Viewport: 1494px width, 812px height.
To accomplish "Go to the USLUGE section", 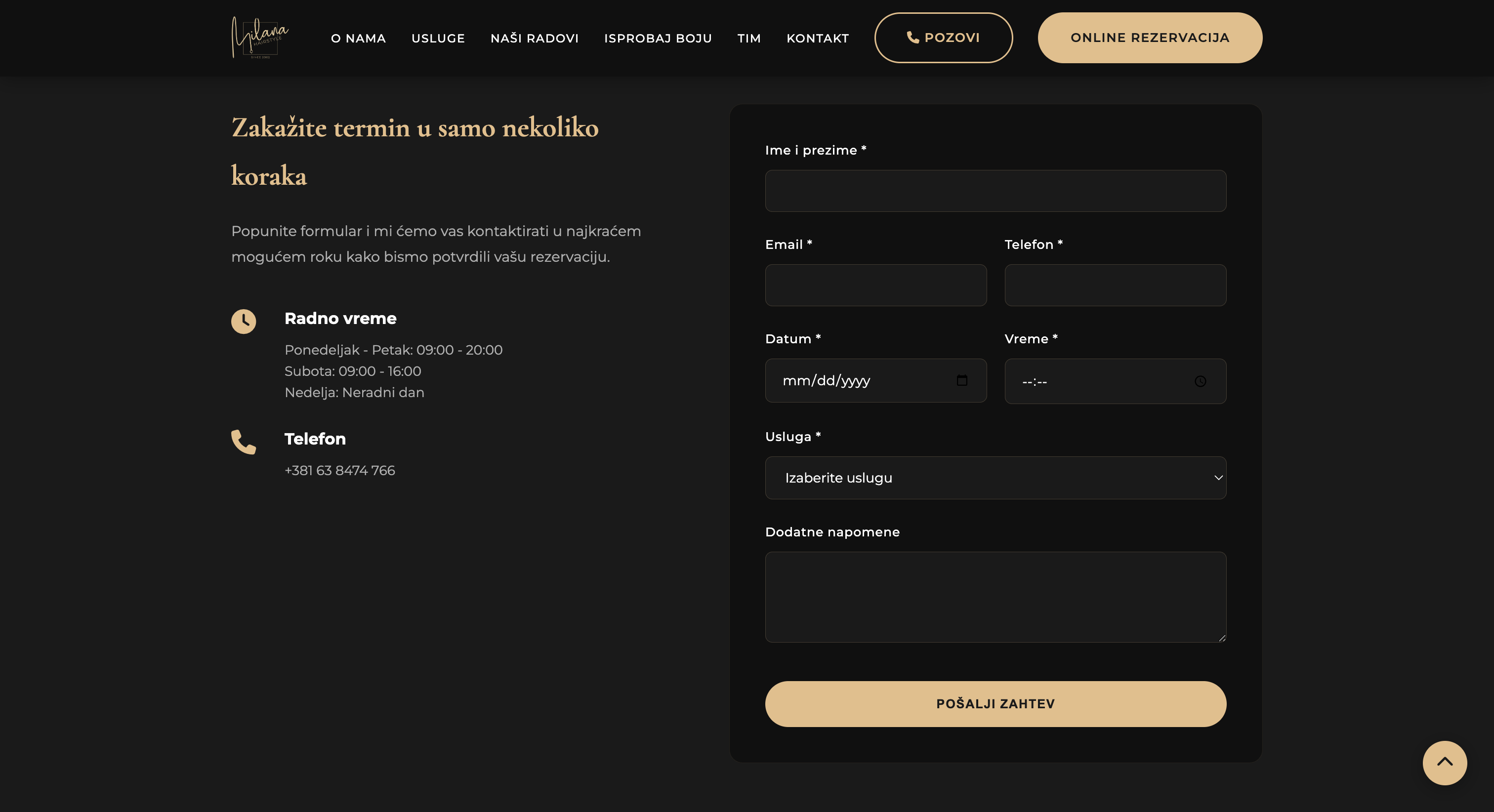I will 438,39.
